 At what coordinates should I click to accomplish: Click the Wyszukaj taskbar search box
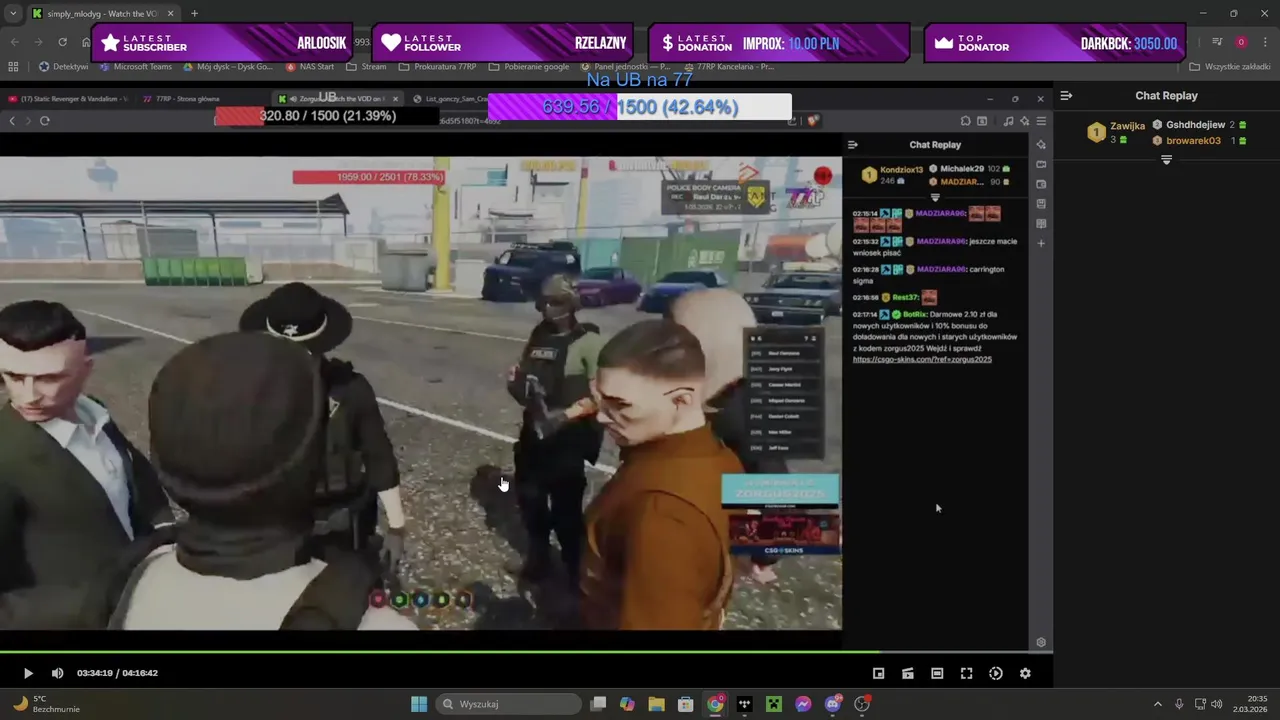(x=509, y=704)
